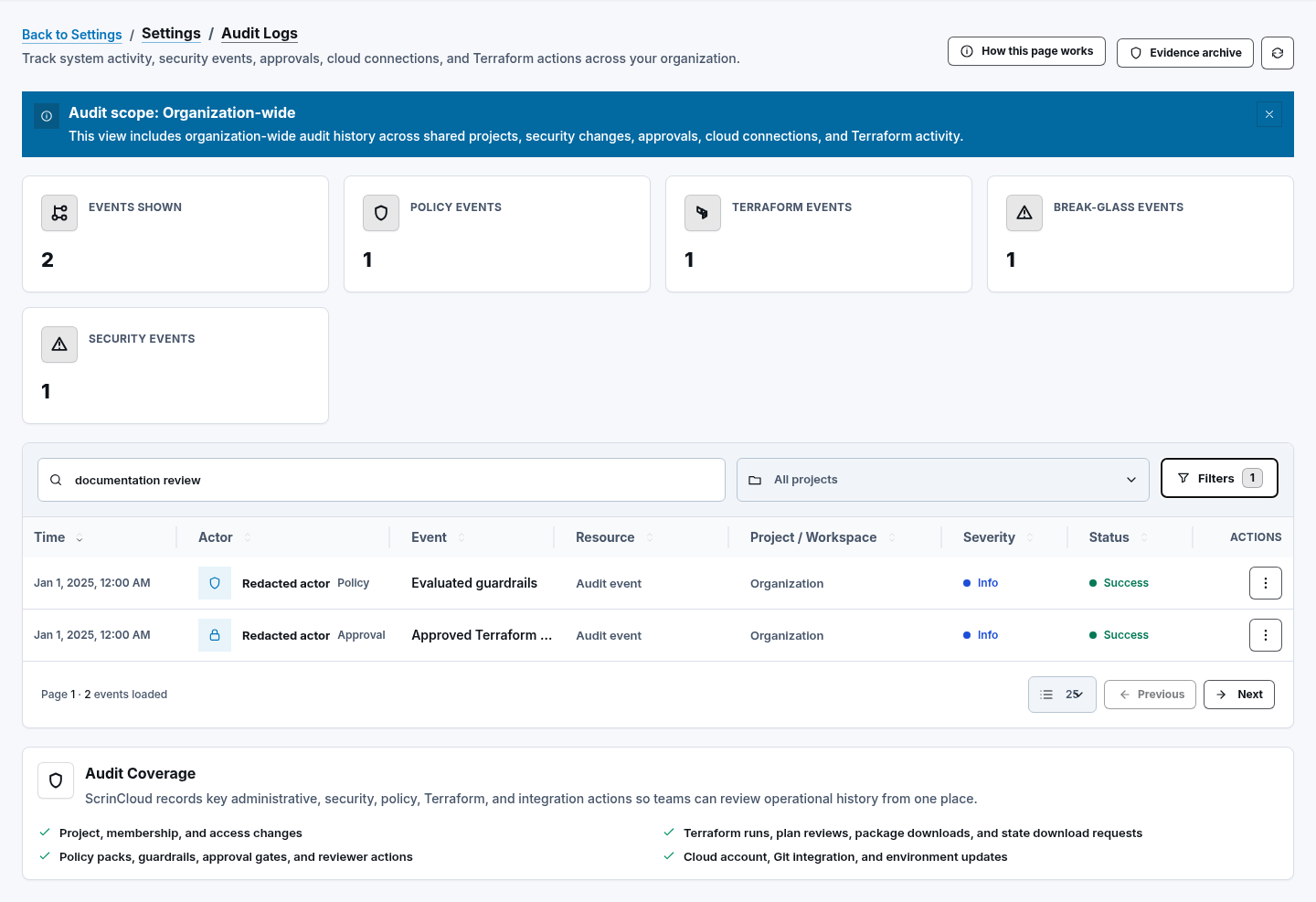Click the refresh icon button at top right
The image size is (1316, 902).
(x=1277, y=53)
